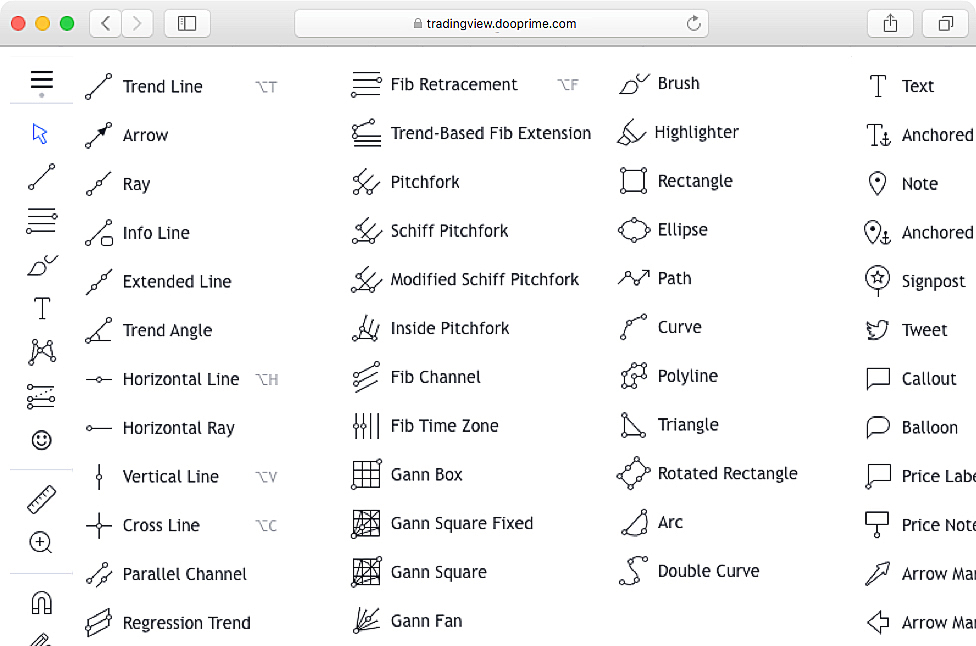Choose the Callout annotation tool
The height and width of the screenshot is (646, 976).
click(928, 379)
